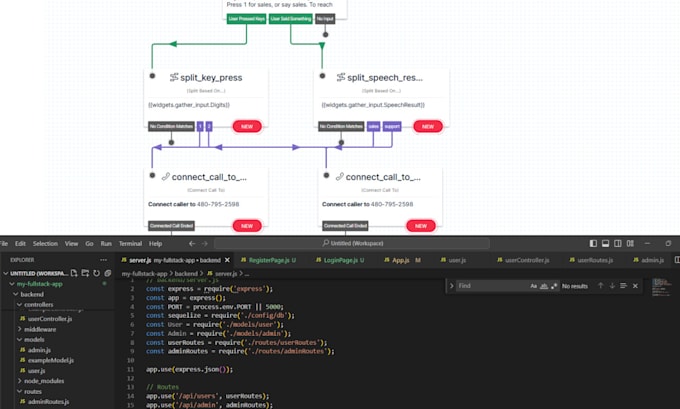This screenshot has width=680, height=409.
Task: Click the Untitled (Workspace) command search box
Action: [352, 243]
